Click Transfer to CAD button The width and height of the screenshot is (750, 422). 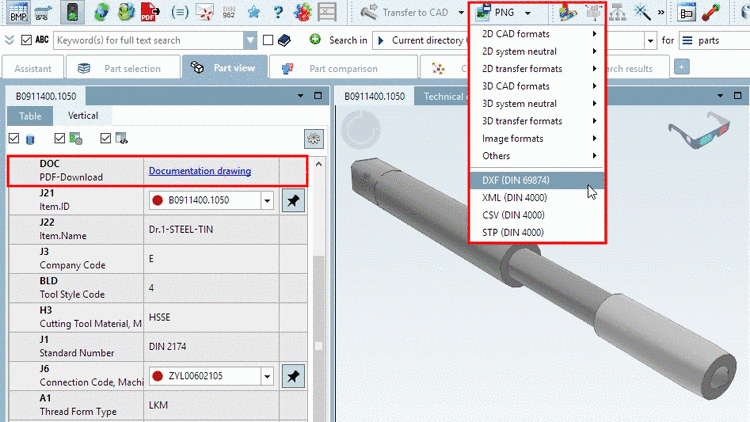coord(404,12)
